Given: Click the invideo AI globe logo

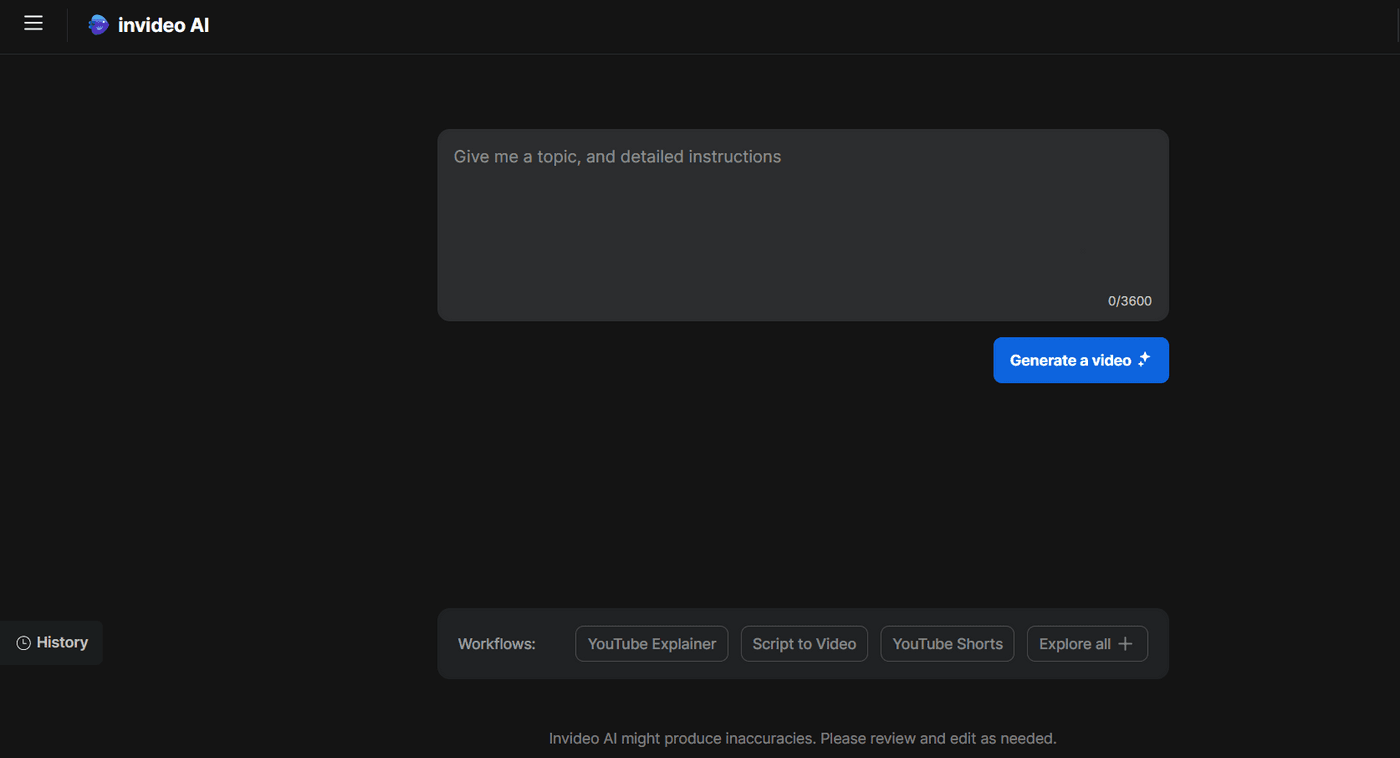Looking at the screenshot, I should click(97, 24).
